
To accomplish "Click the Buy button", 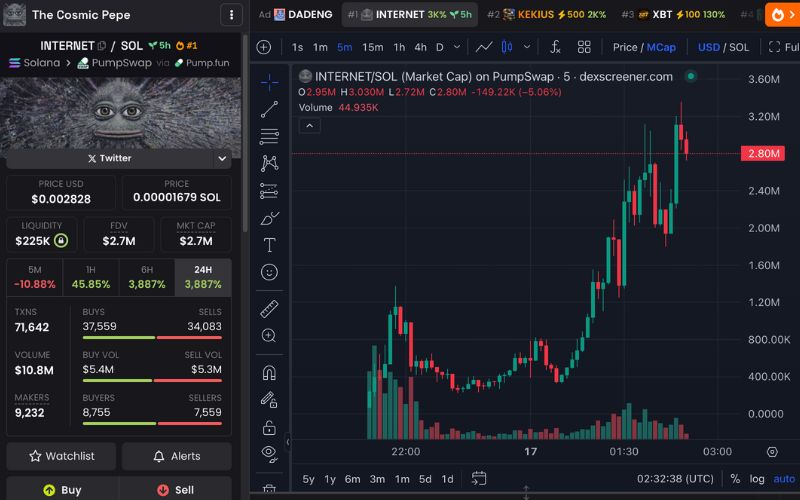I will [x=62, y=490].
